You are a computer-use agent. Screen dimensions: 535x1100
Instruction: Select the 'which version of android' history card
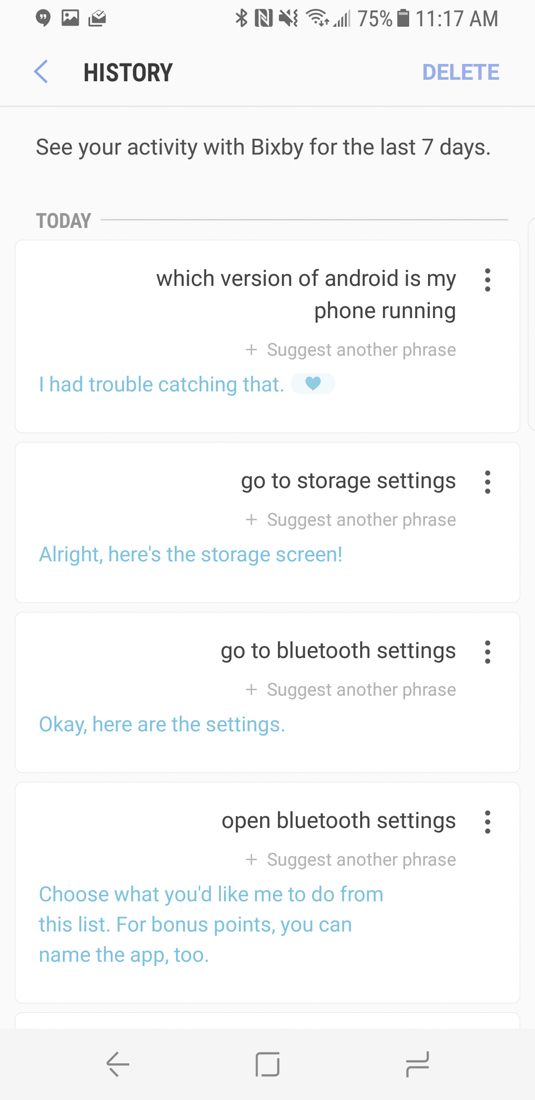click(267, 337)
